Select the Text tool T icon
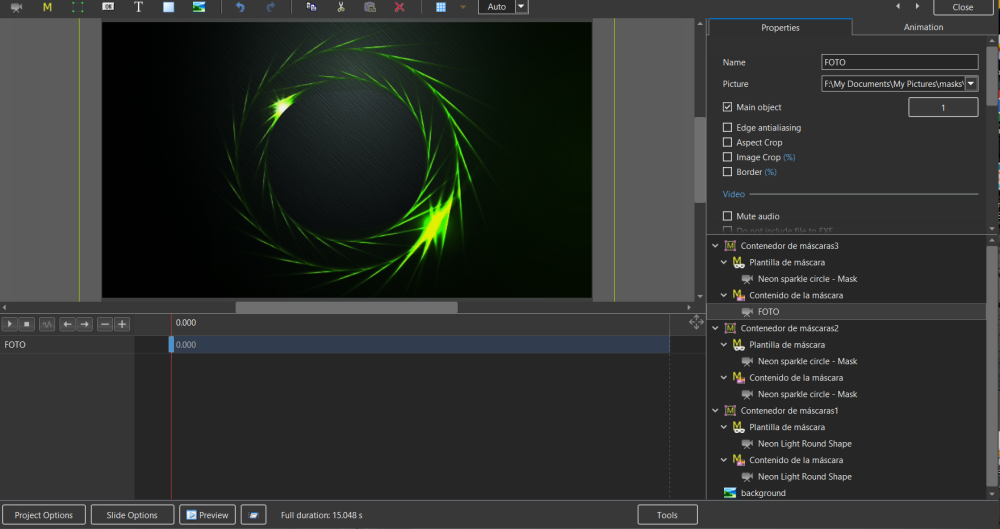 [x=138, y=7]
